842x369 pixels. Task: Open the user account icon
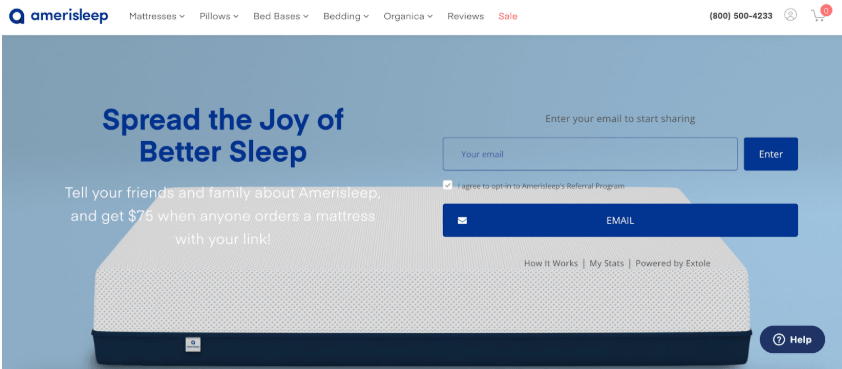click(x=790, y=15)
